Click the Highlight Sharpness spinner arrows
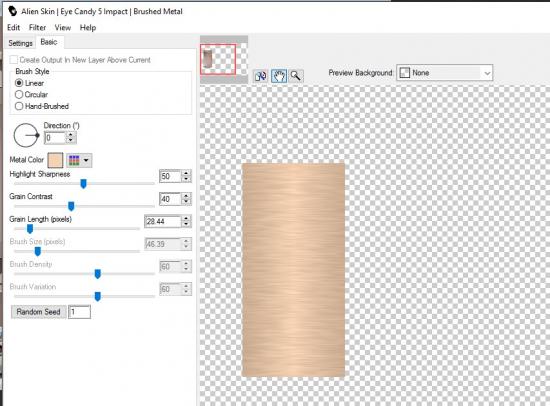550x406 pixels. pos(186,176)
